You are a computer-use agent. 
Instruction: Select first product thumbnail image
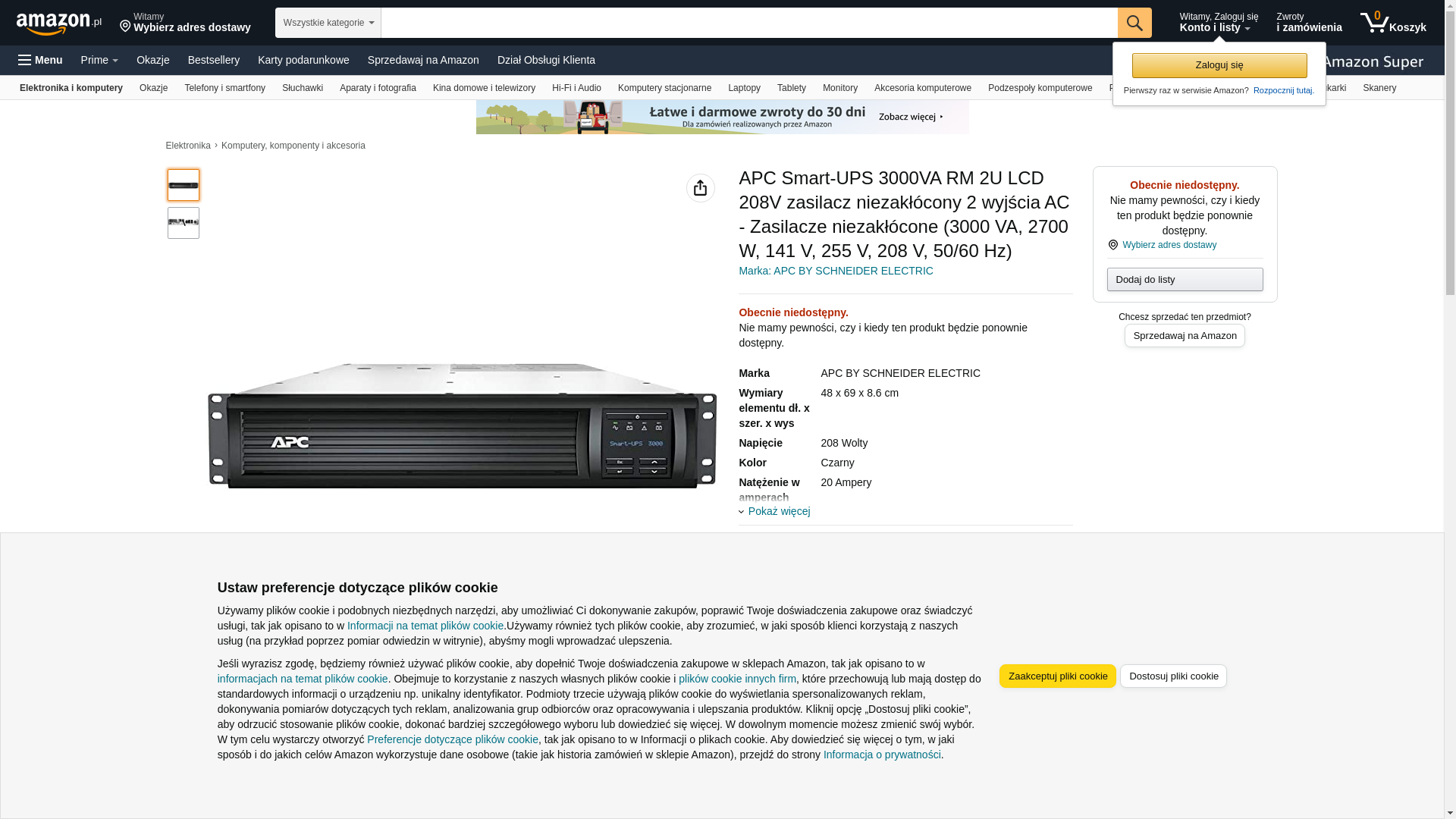pos(184,185)
